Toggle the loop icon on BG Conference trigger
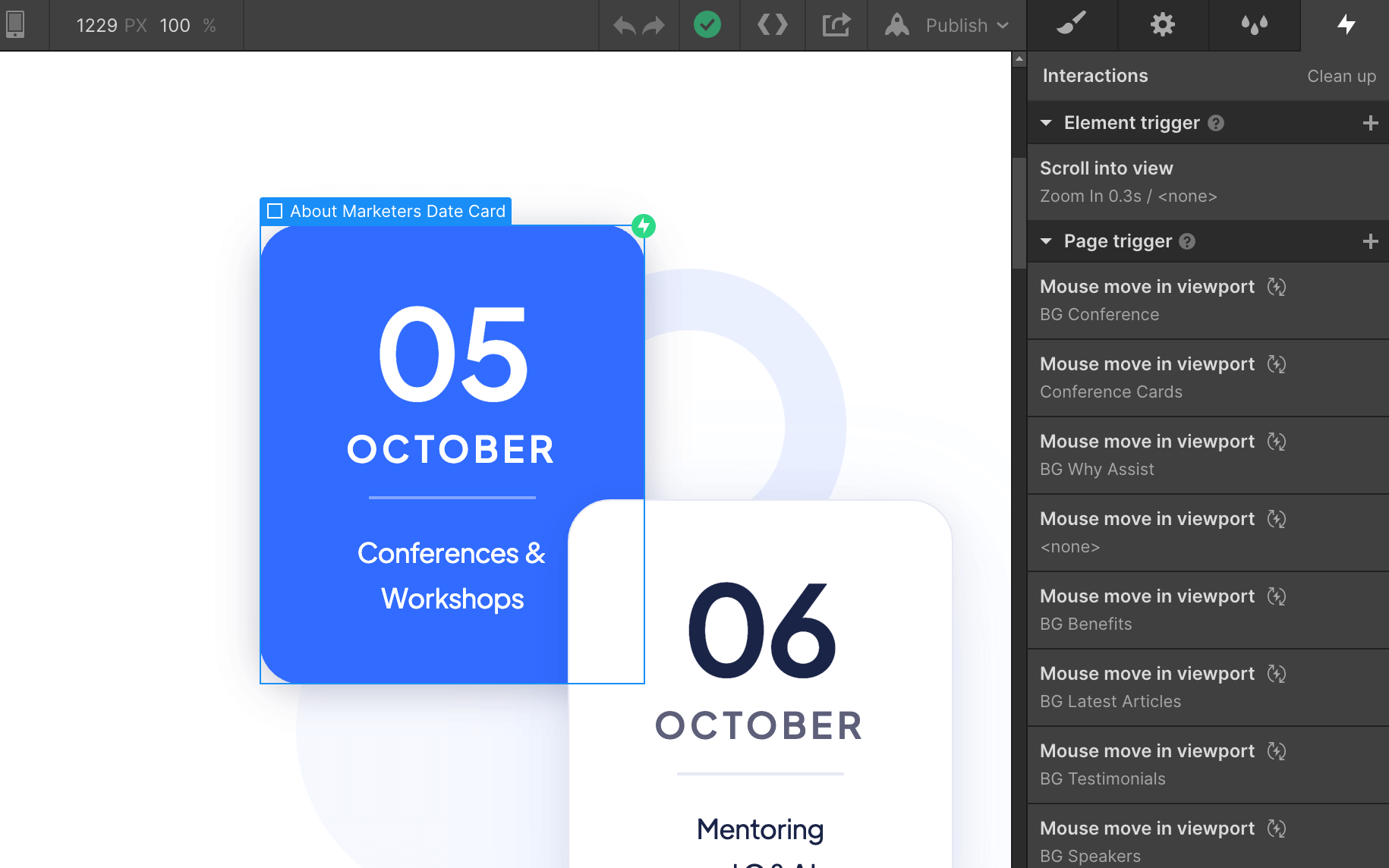The width and height of the screenshot is (1389, 868). [x=1277, y=288]
